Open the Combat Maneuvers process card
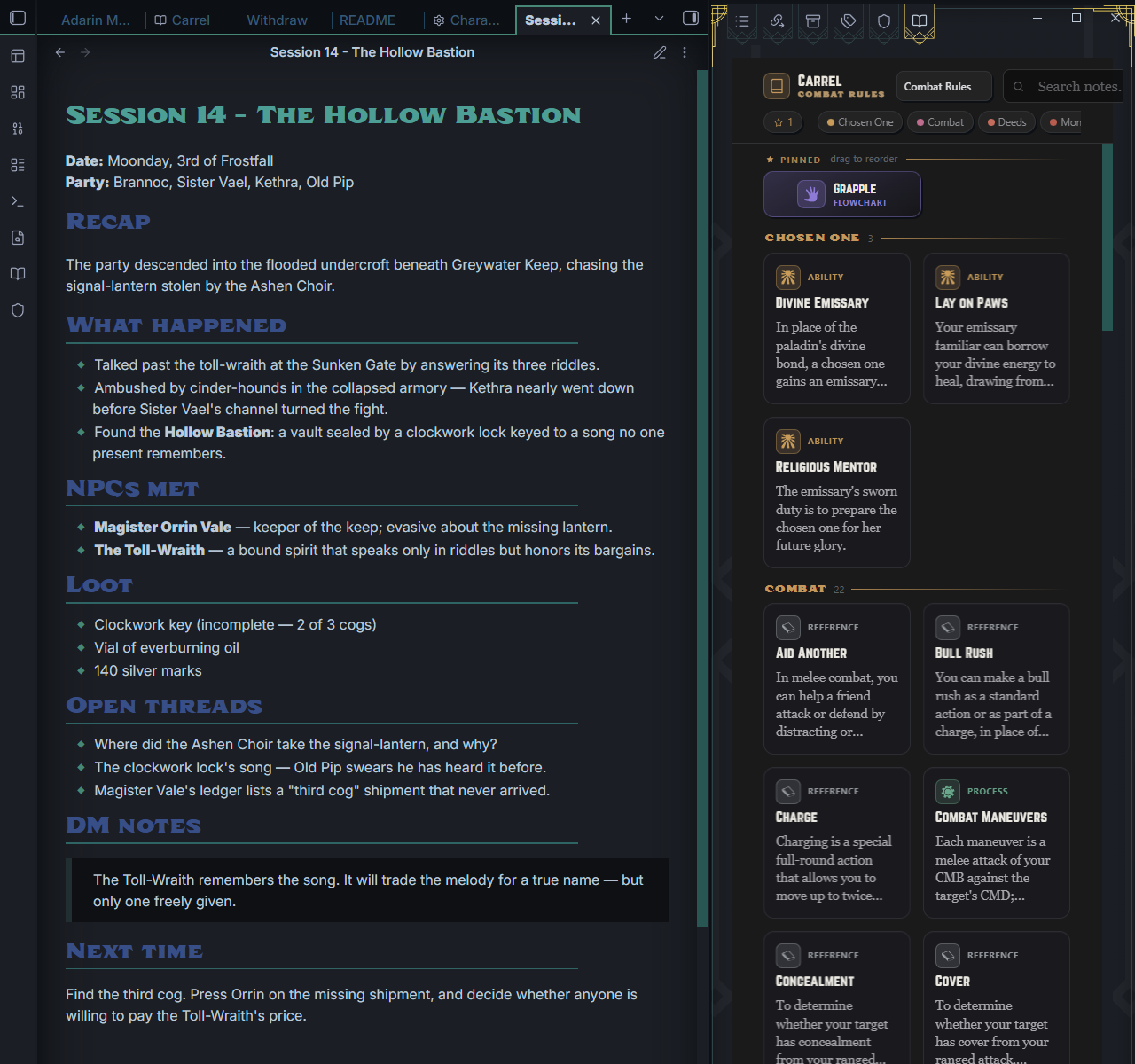 pyautogui.click(x=997, y=843)
